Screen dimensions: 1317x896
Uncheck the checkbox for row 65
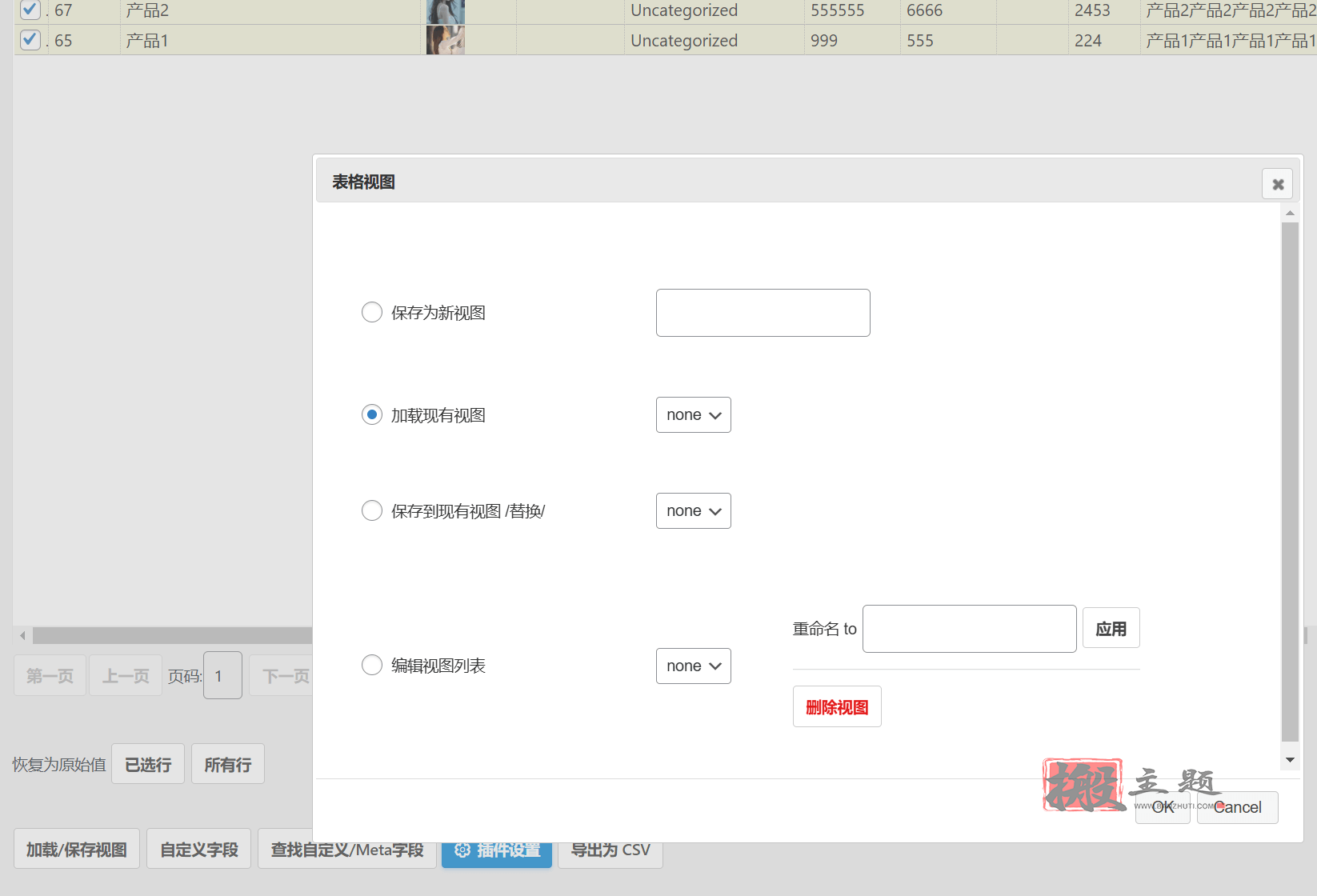pos(30,39)
